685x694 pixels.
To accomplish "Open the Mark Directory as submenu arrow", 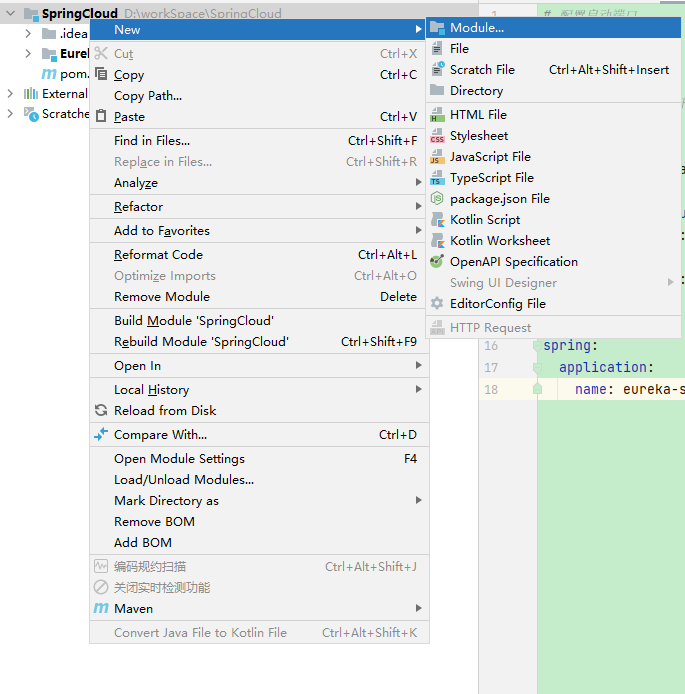I will (x=419, y=500).
